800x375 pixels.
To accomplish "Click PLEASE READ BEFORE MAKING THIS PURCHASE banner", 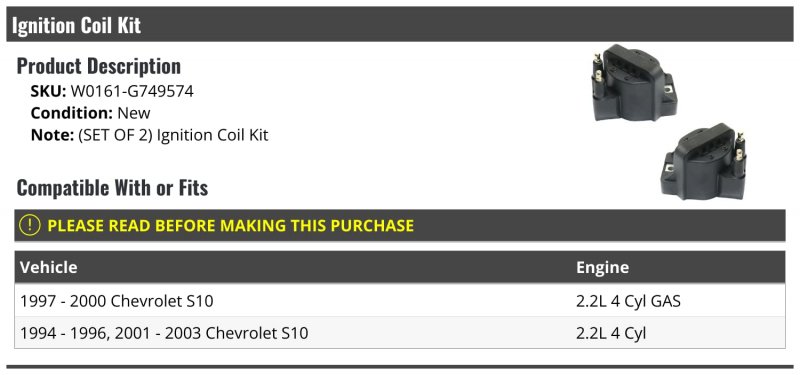I will click(x=399, y=226).
